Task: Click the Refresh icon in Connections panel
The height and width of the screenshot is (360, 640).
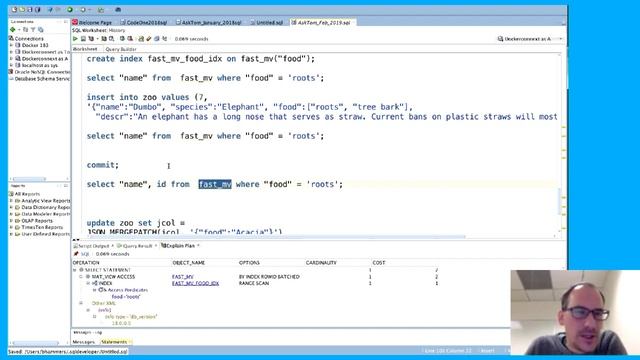Action: [x=25, y=30]
